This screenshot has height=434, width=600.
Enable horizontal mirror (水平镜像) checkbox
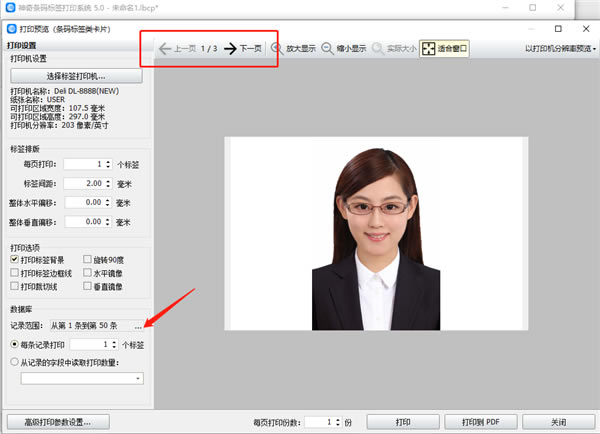[88, 272]
